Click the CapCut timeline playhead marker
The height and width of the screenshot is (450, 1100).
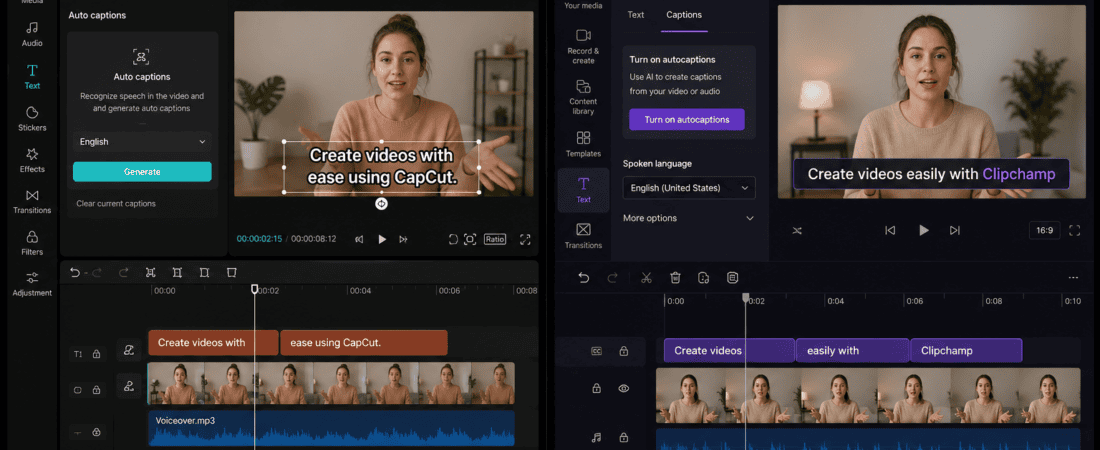tap(255, 289)
